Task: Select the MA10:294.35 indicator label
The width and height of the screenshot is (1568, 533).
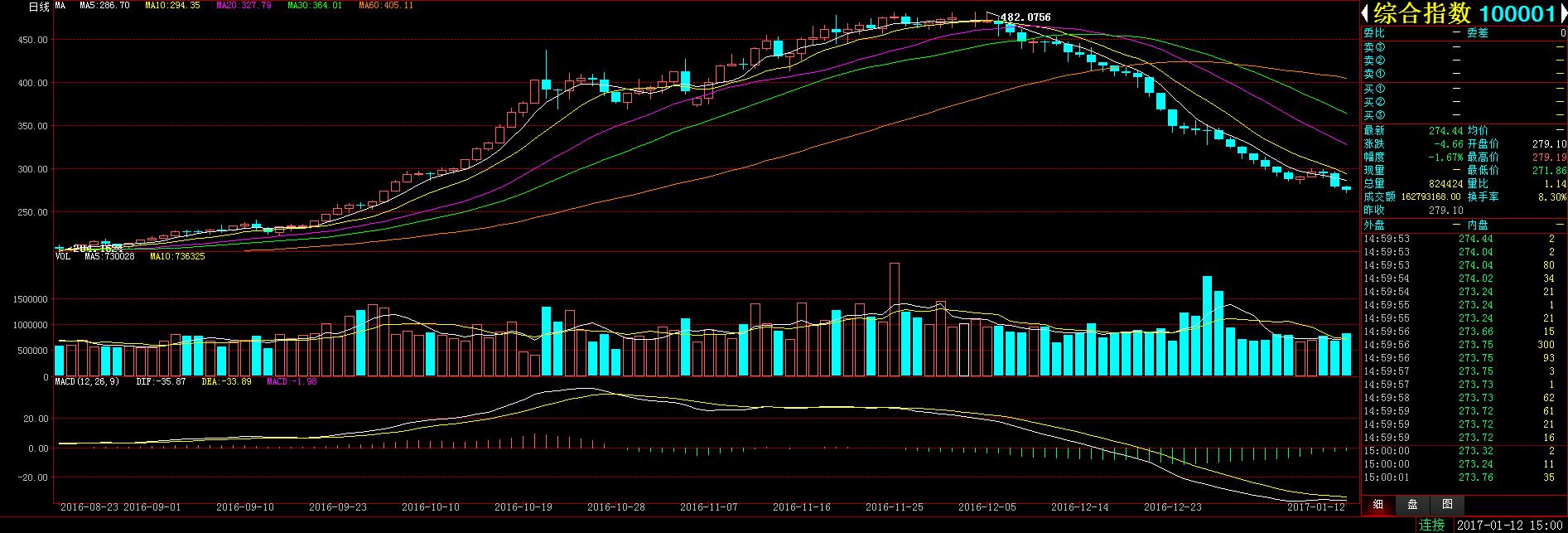Action: click(x=172, y=6)
